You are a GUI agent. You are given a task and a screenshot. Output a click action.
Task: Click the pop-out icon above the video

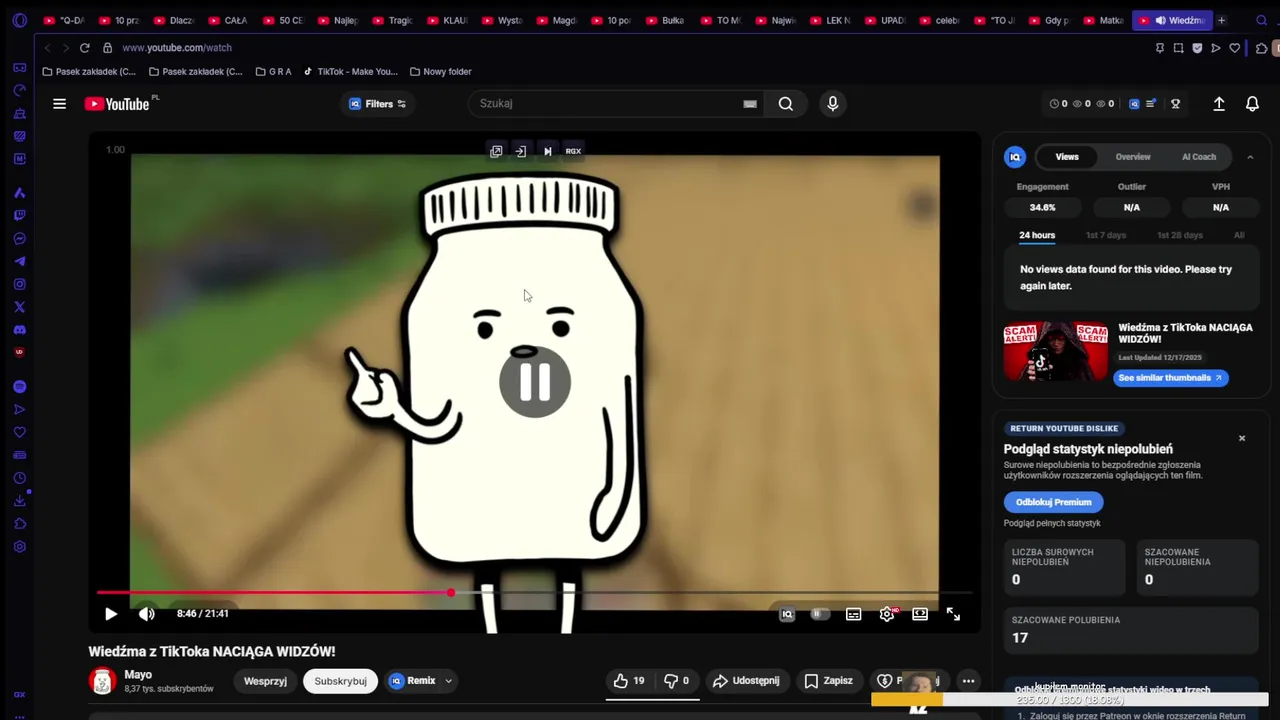(496, 151)
